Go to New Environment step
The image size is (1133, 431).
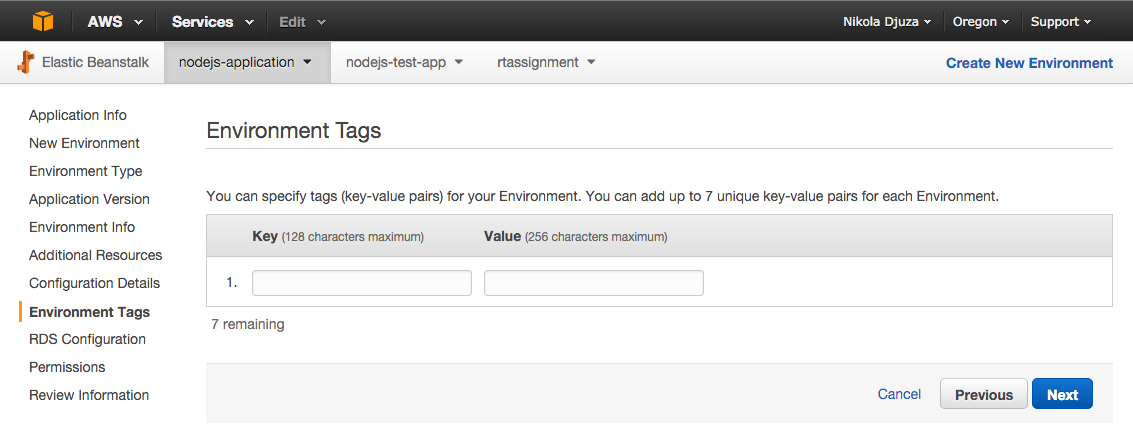pos(84,143)
